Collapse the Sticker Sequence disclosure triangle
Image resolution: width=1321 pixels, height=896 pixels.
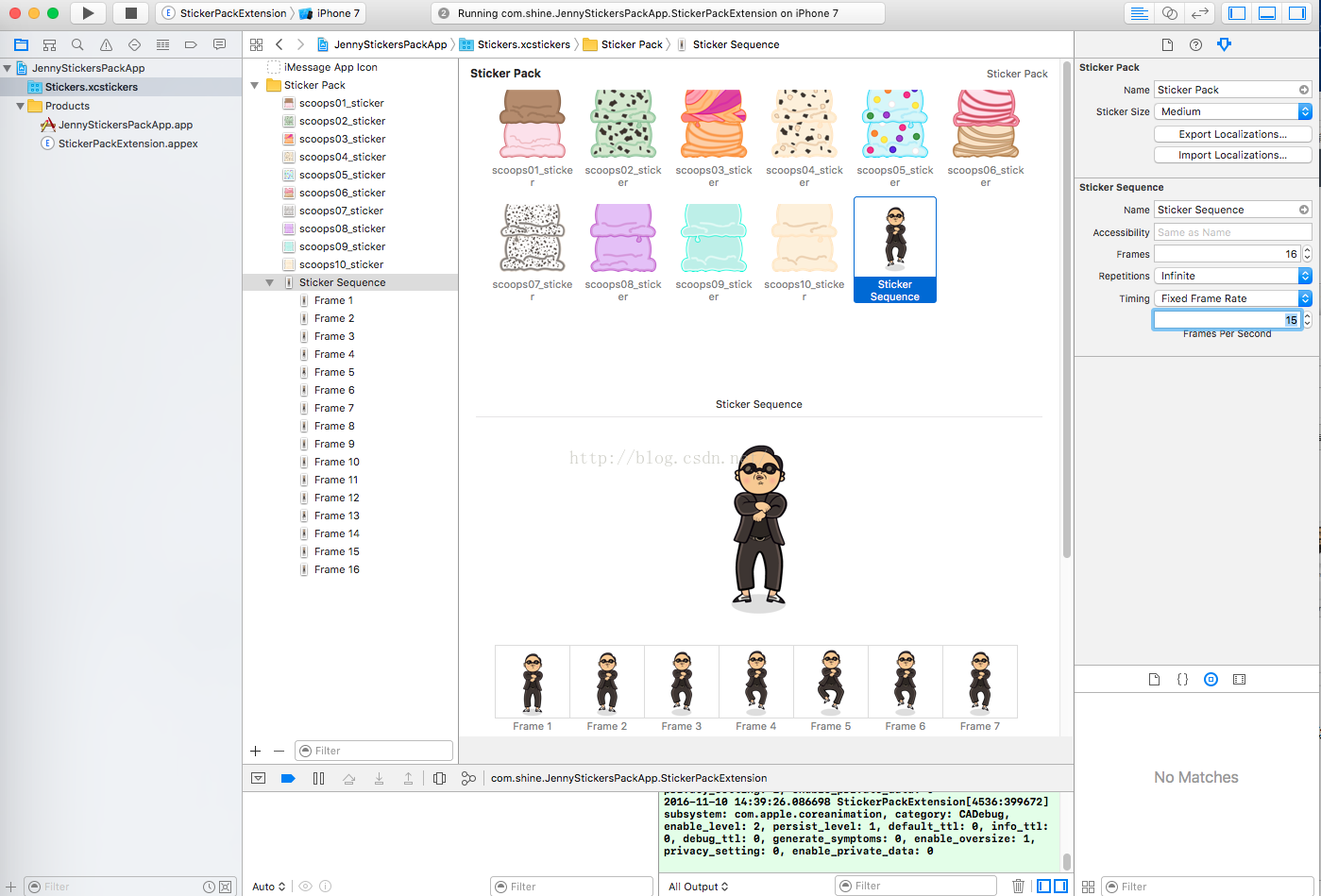click(269, 282)
